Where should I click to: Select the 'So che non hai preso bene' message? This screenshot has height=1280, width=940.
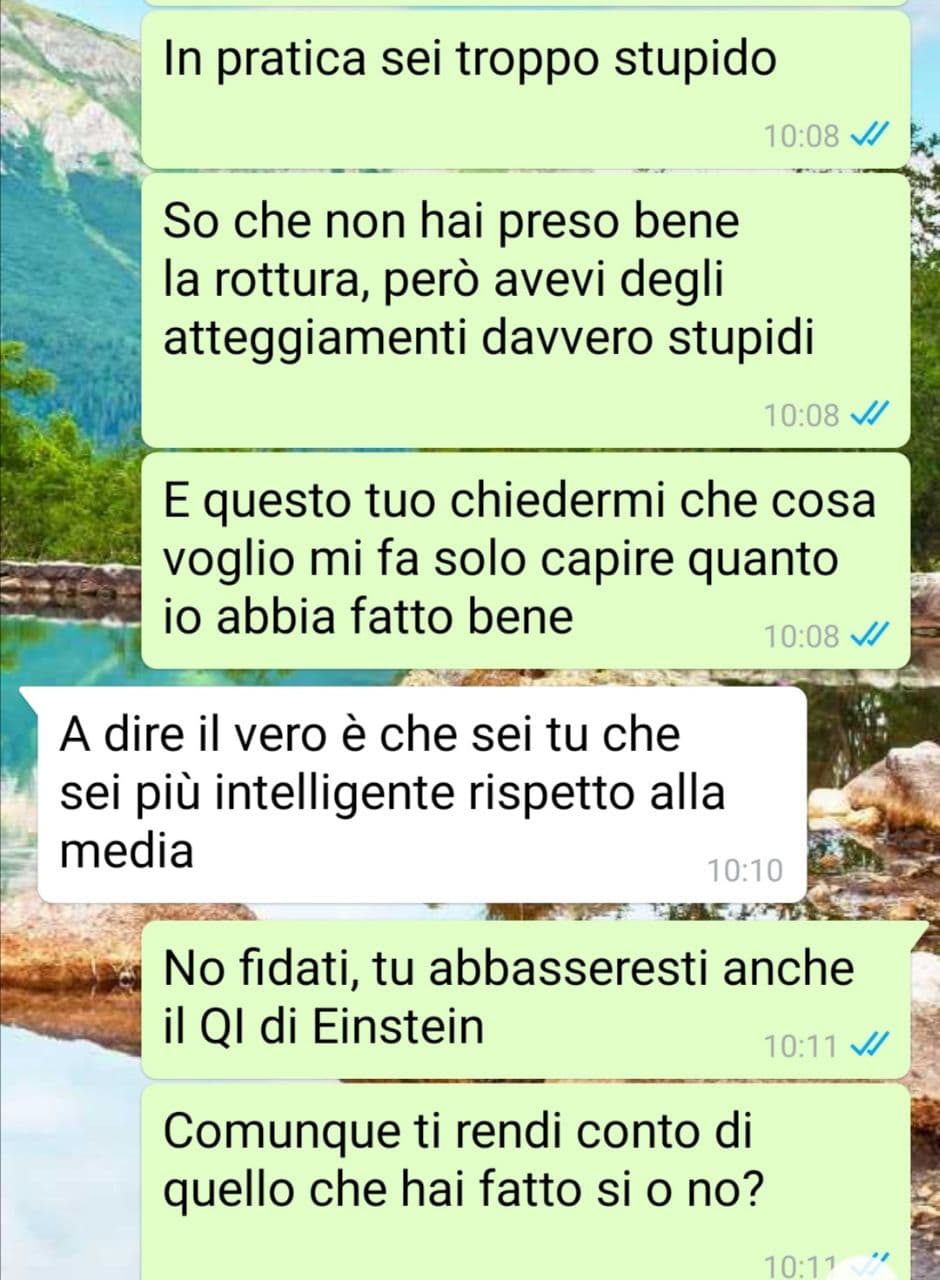coord(526,310)
